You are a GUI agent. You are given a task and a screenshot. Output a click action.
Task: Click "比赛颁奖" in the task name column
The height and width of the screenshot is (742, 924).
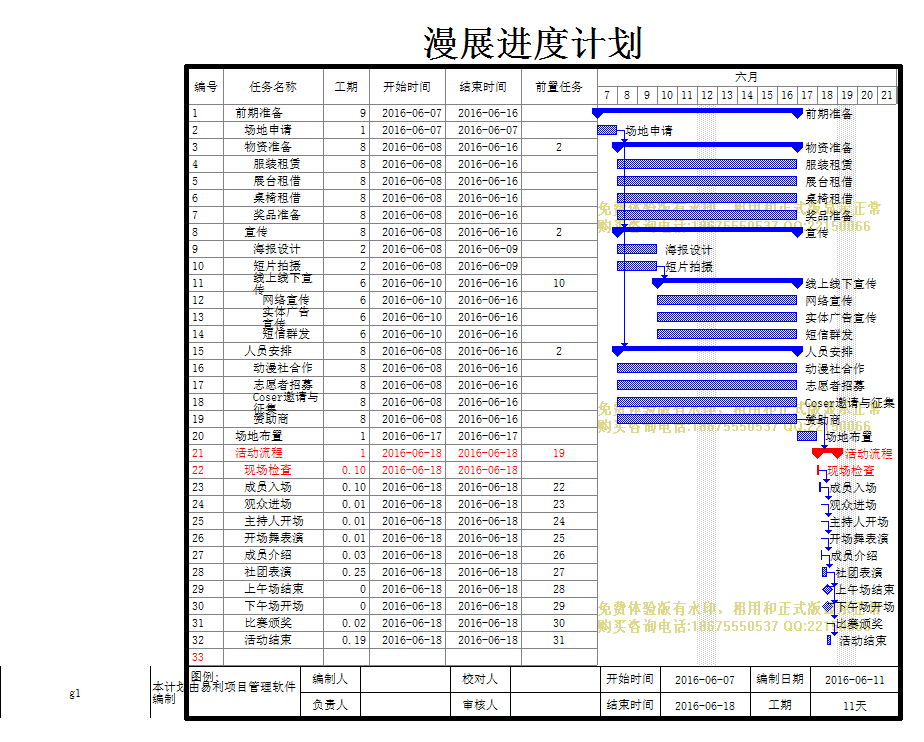coord(268,623)
